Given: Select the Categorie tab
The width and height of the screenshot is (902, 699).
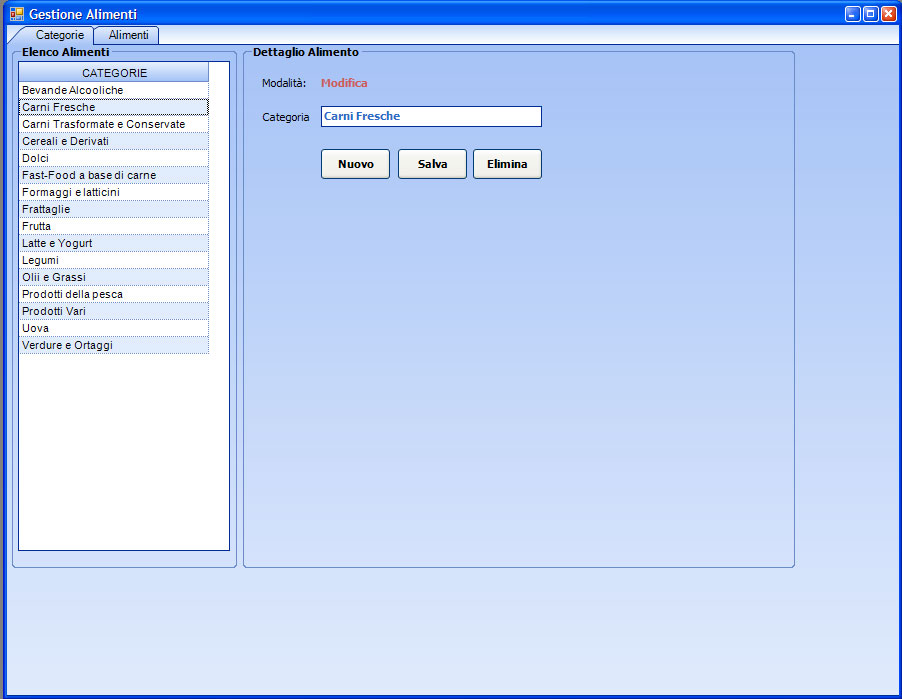Looking at the screenshot, I should [59, 35].
